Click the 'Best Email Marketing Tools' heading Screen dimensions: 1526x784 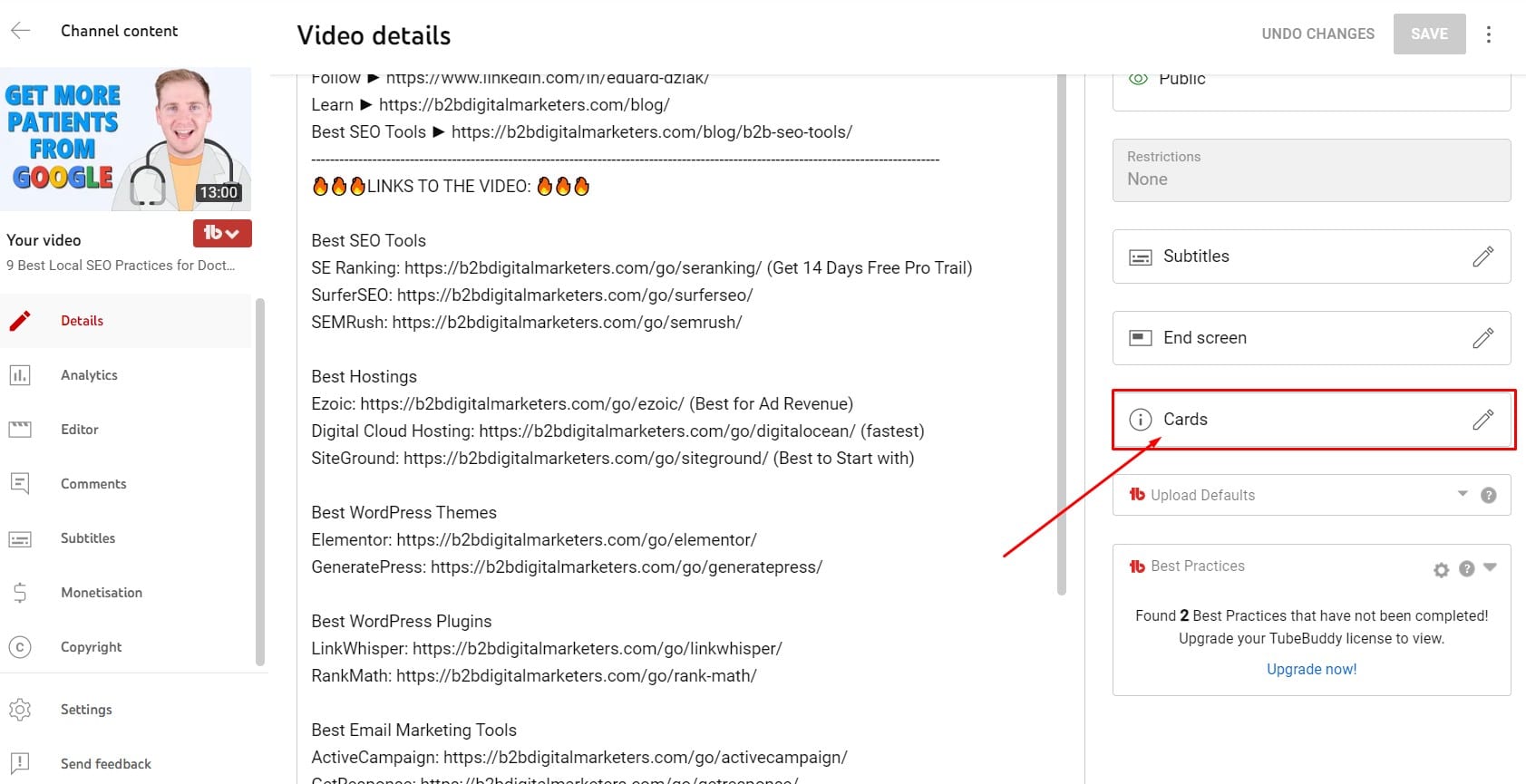(x=413, y=731)
